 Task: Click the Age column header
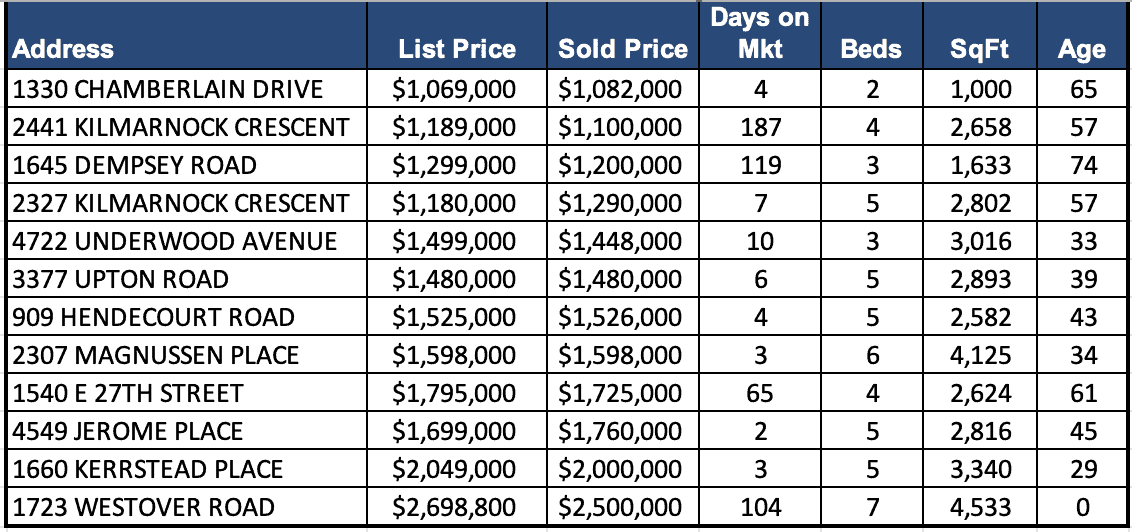click(1083, 49)
